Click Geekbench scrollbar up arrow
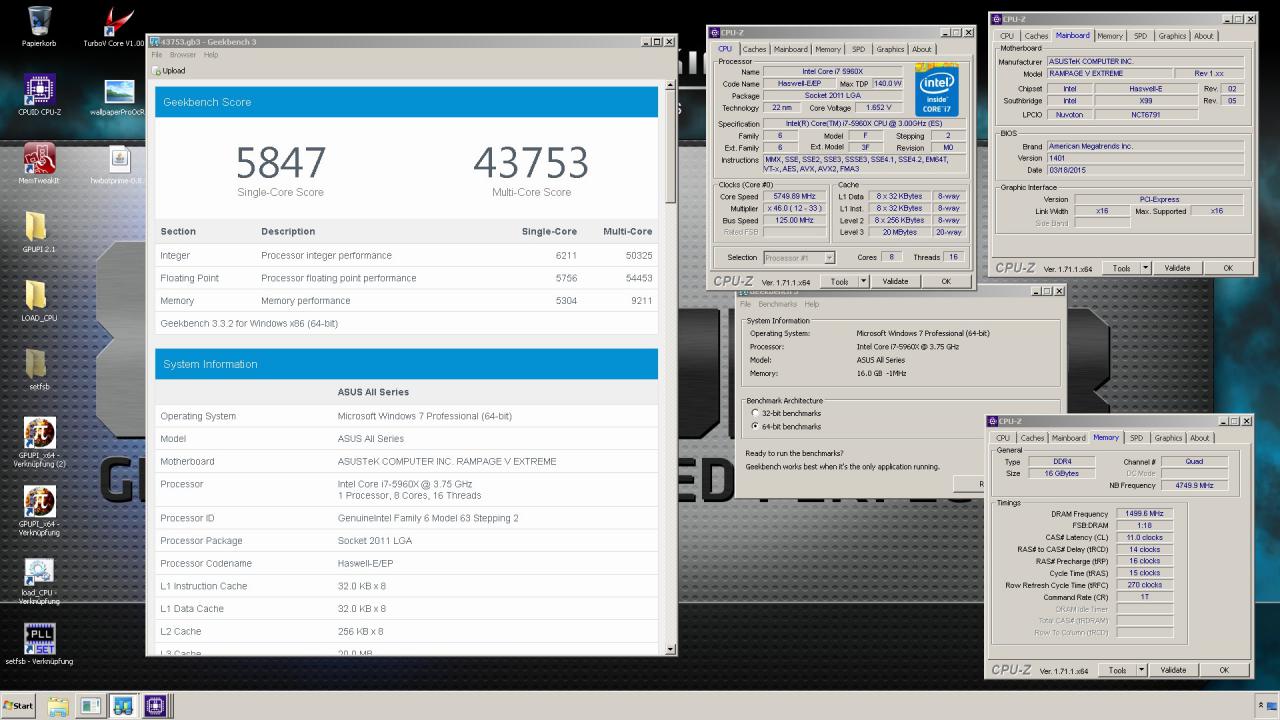 point(671,86)
